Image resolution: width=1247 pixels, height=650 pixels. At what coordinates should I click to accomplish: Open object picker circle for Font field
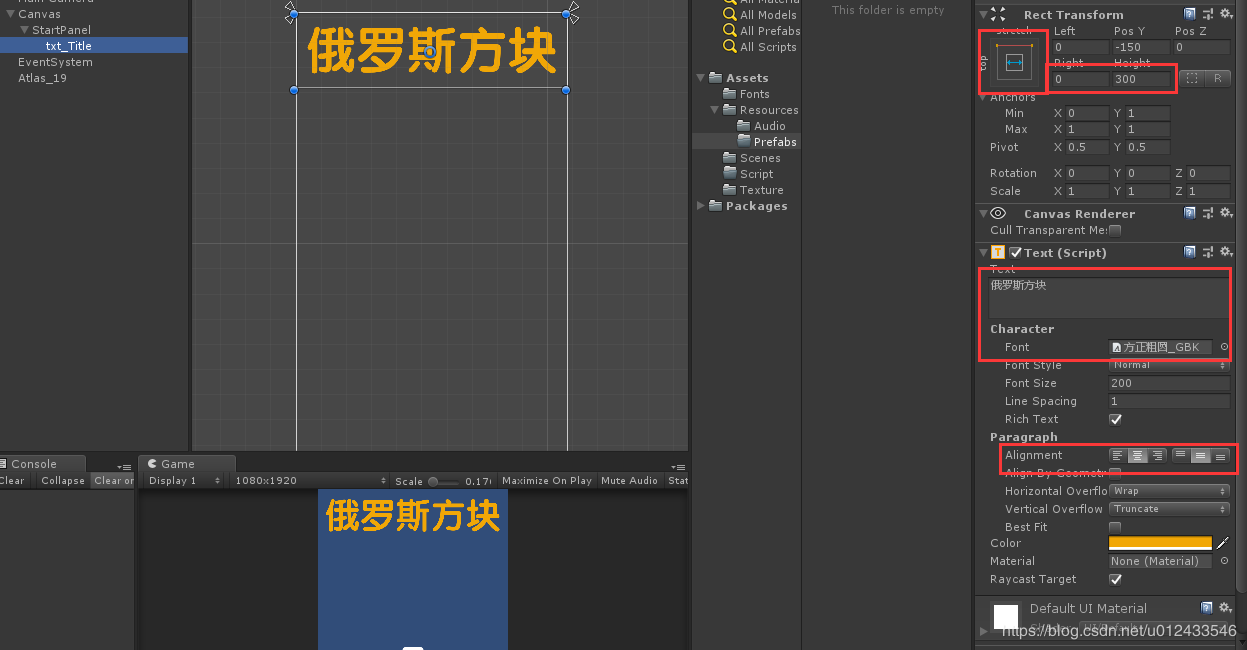(1224, 347)
